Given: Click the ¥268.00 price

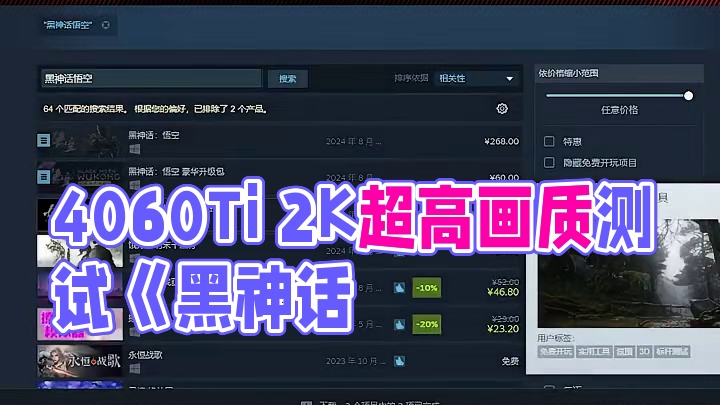Looking at the screenshot, I should click(x=501, y=141).
